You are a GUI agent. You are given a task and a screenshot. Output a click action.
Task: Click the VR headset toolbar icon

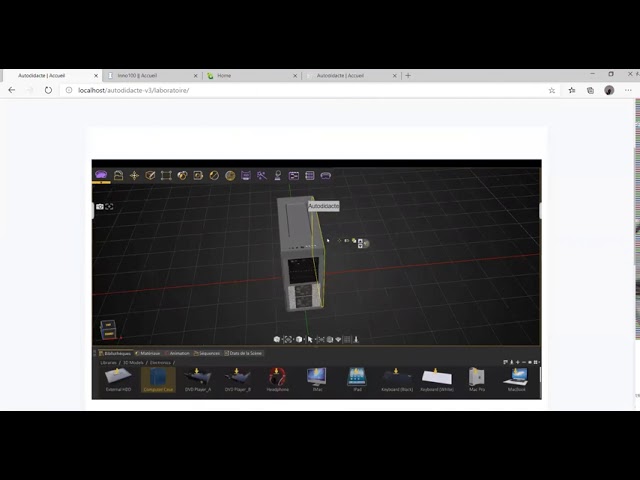(x=326, y=176)
